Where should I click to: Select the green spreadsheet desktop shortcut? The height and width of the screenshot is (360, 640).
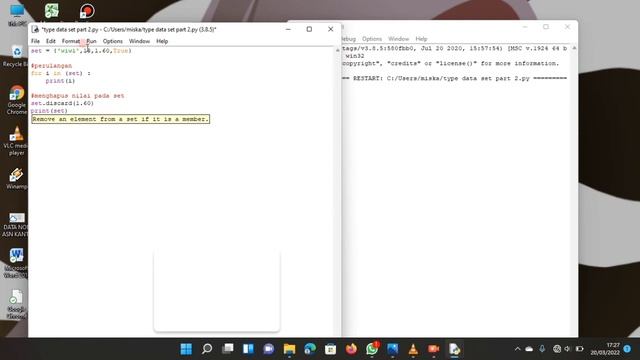[52, 11]
